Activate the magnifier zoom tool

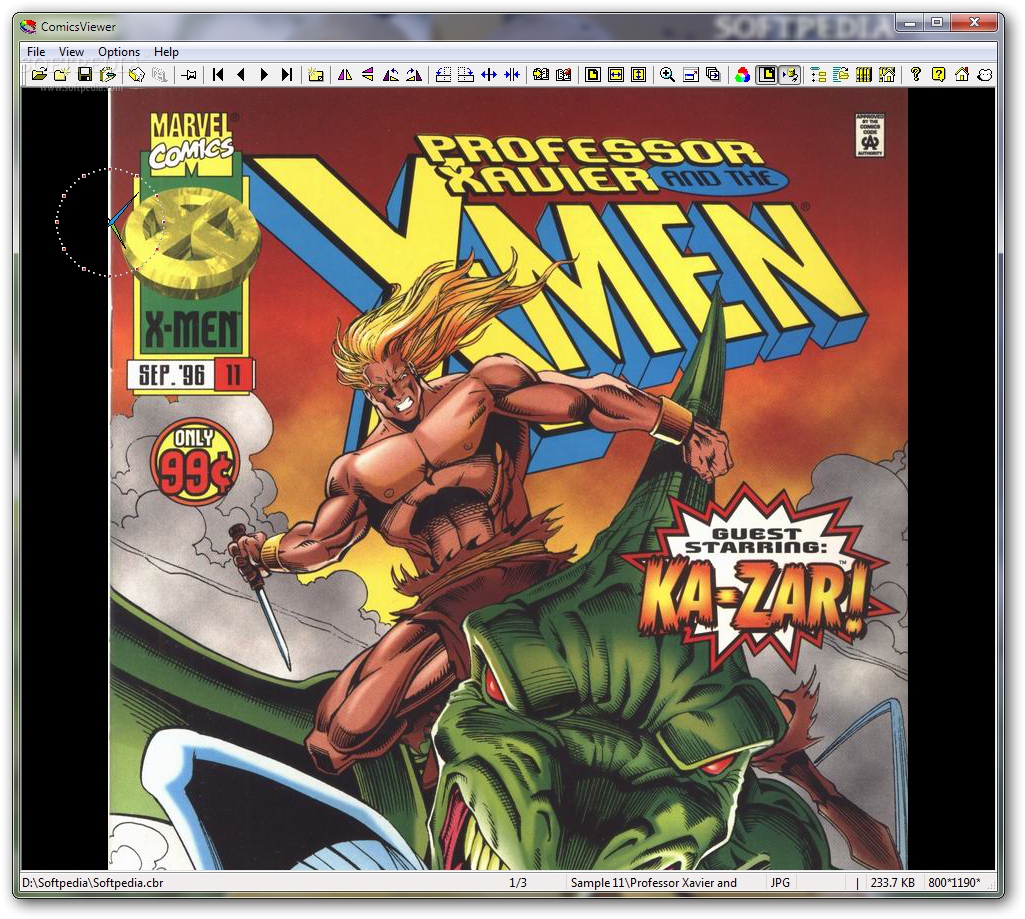tap(667, 75)
